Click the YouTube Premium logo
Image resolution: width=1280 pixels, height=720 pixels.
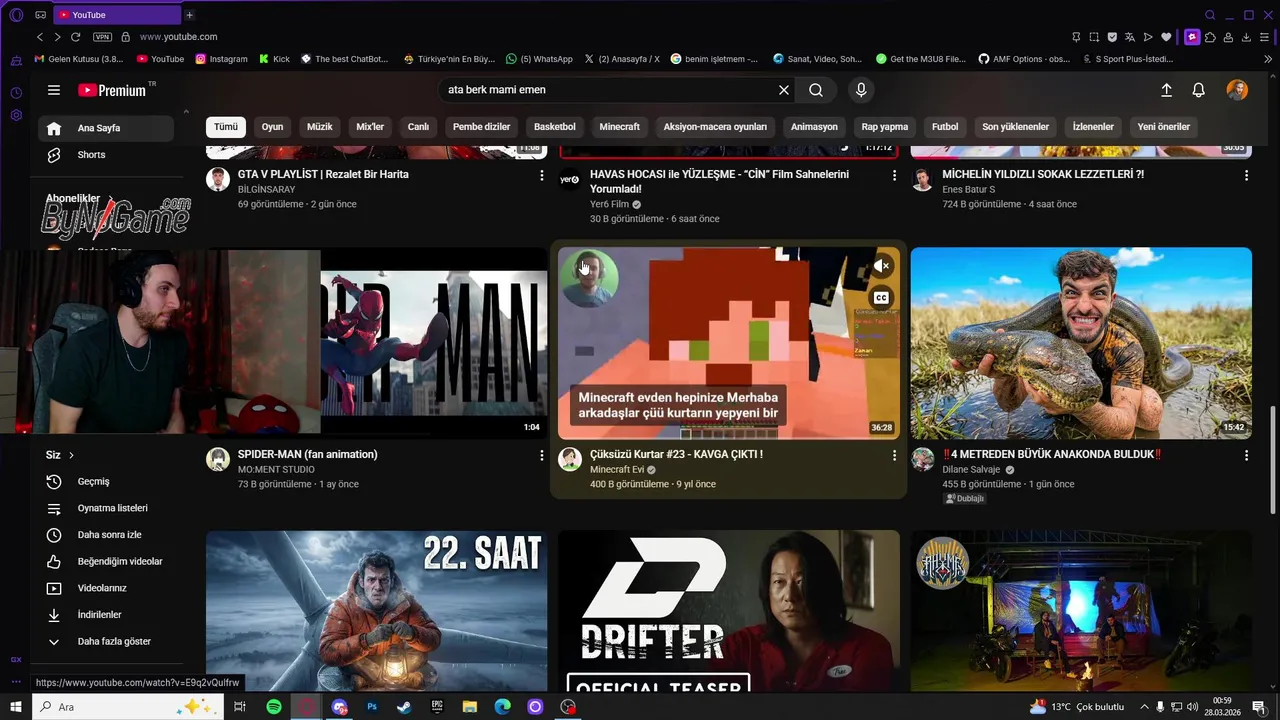pos(113,90)
